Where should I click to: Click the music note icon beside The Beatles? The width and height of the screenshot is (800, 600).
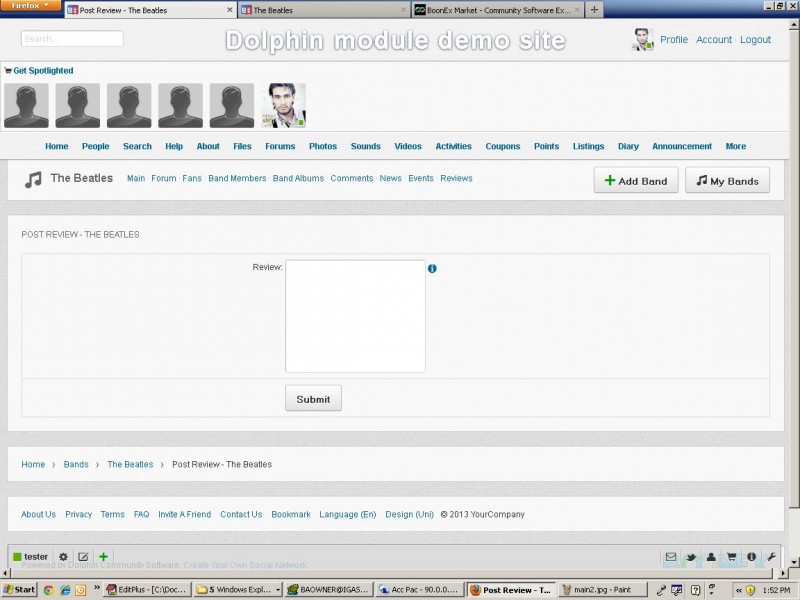(x=33, y=180)
